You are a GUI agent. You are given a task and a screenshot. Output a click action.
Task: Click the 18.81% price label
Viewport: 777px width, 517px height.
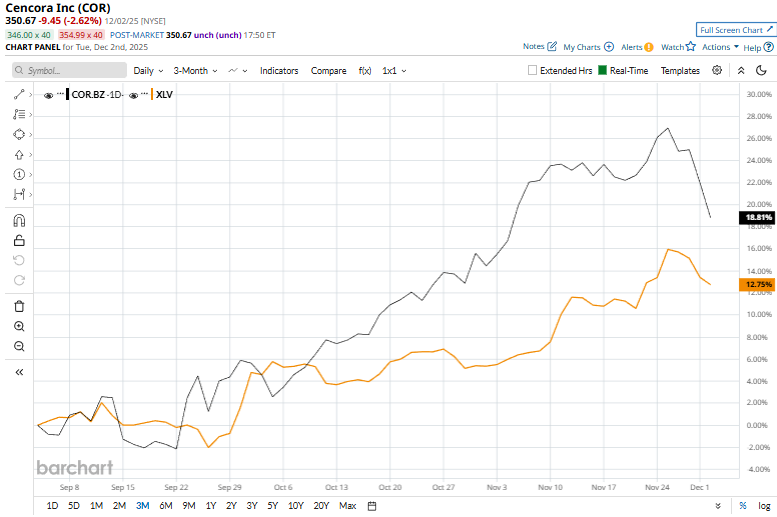(x=757, y=217)
